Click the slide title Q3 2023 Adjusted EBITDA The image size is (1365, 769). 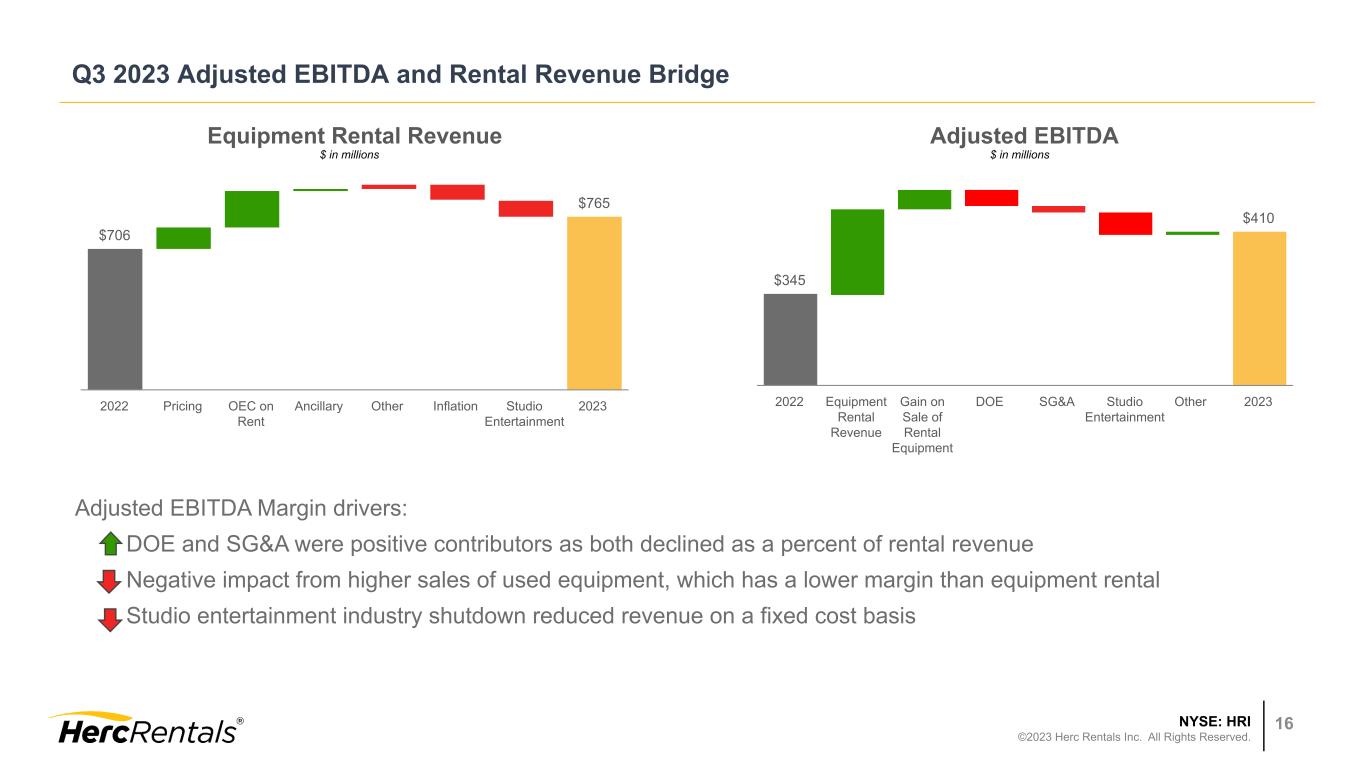[401, 74]
